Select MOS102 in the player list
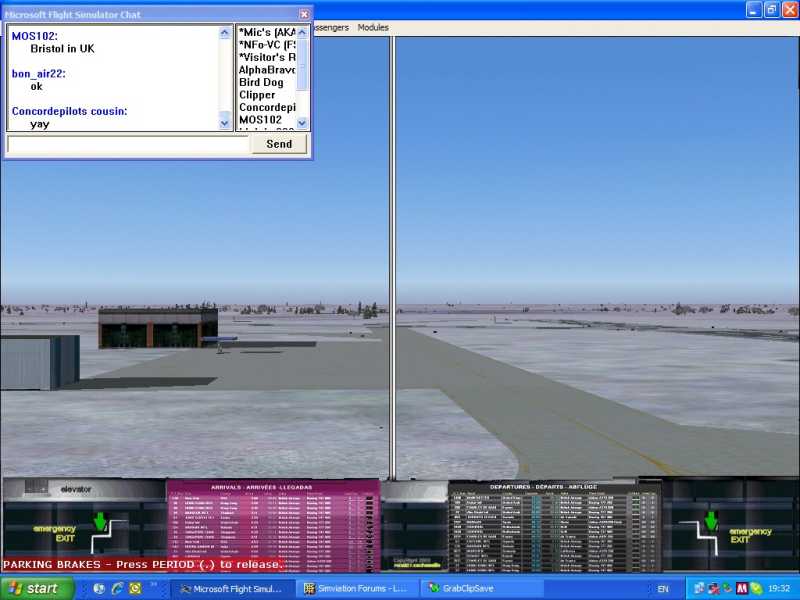The height and width of the screenshot is (600, 800). [261, 120]
